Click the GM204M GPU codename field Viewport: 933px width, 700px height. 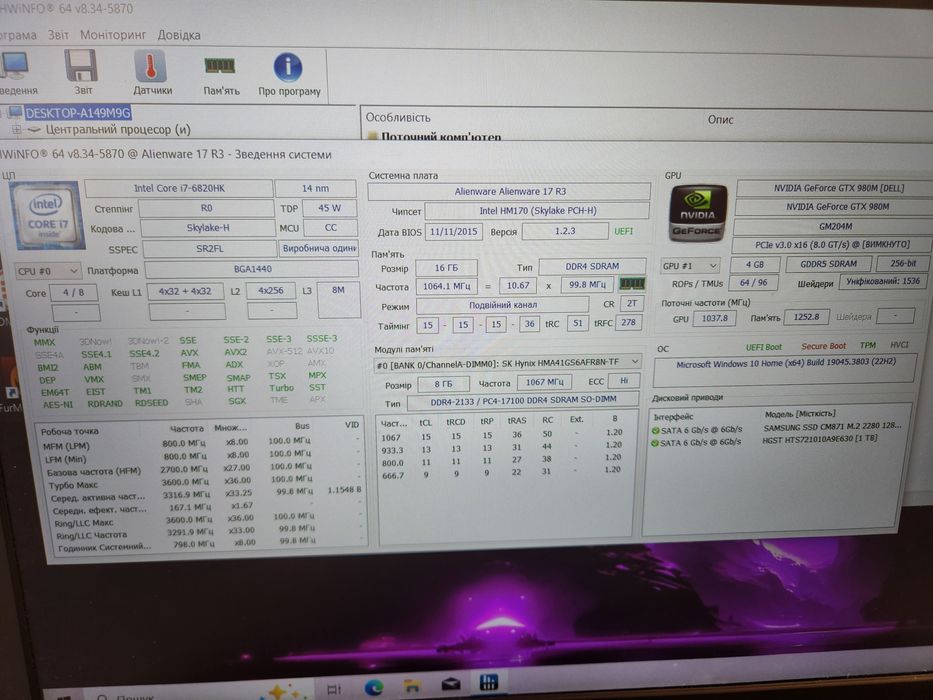click(835, 226)
